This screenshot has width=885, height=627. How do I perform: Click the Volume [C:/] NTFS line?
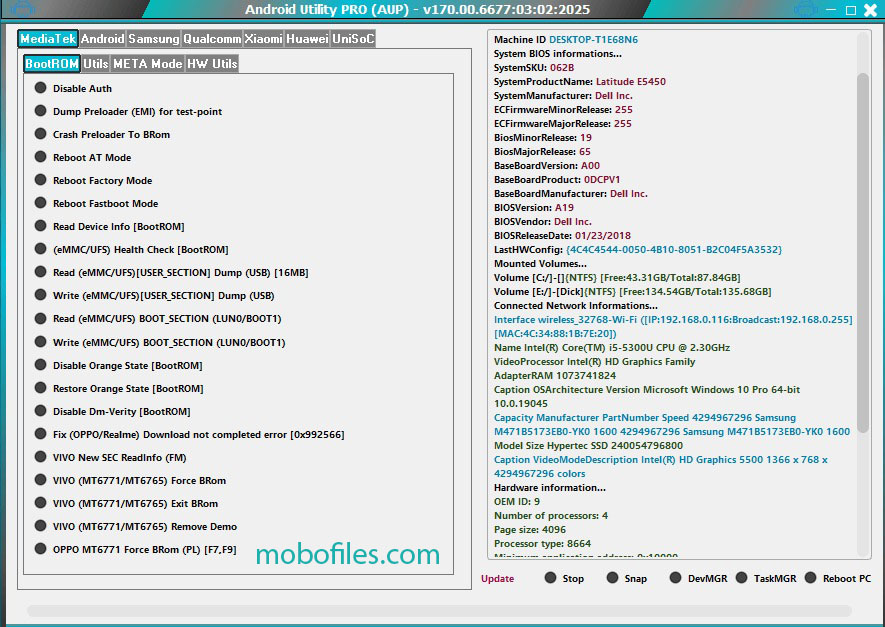[x=617, y=278]
